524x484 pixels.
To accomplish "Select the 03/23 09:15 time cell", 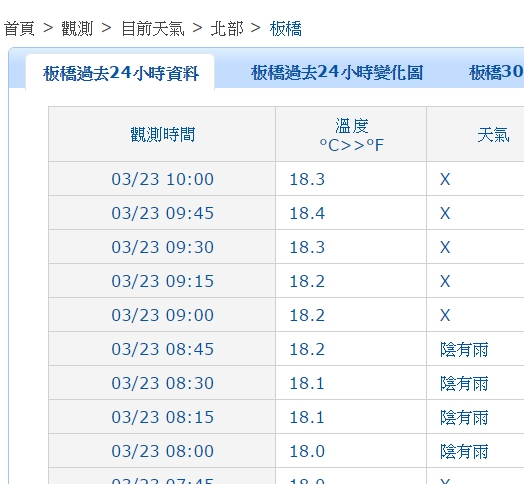I will 162,281.
